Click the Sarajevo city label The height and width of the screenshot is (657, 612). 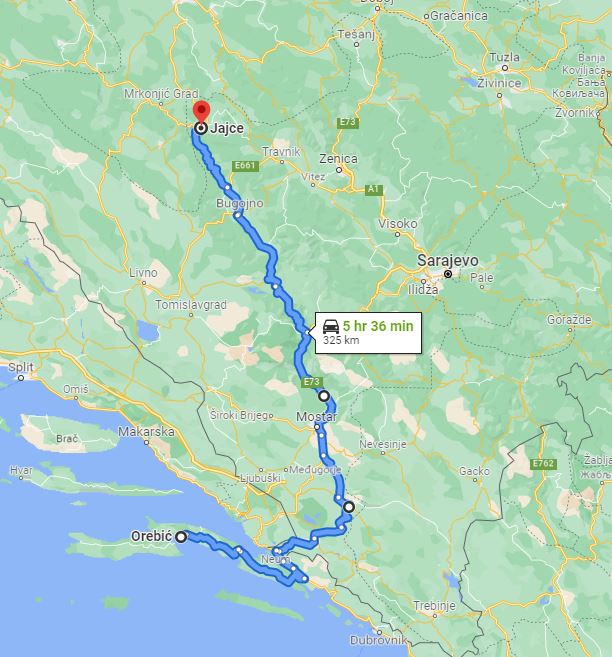[447, 261]
